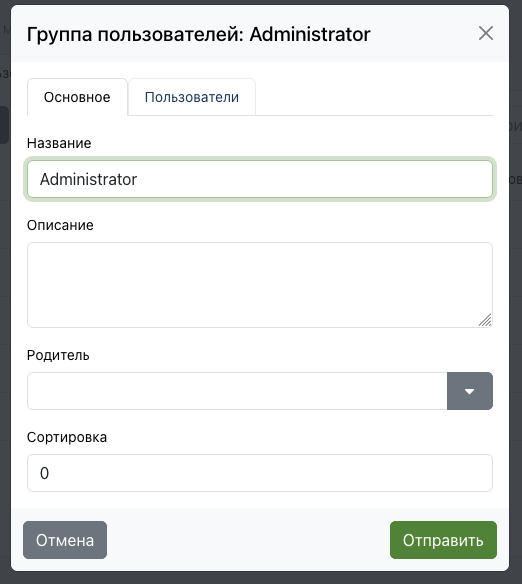Click the empty tab strip right of Пользователи
The image size is (522, 584).
[374, 97]
